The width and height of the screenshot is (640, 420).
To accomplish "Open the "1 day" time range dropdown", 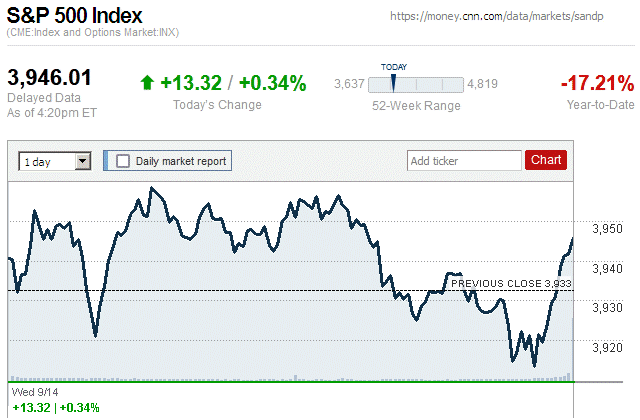I will click(55, 160).
